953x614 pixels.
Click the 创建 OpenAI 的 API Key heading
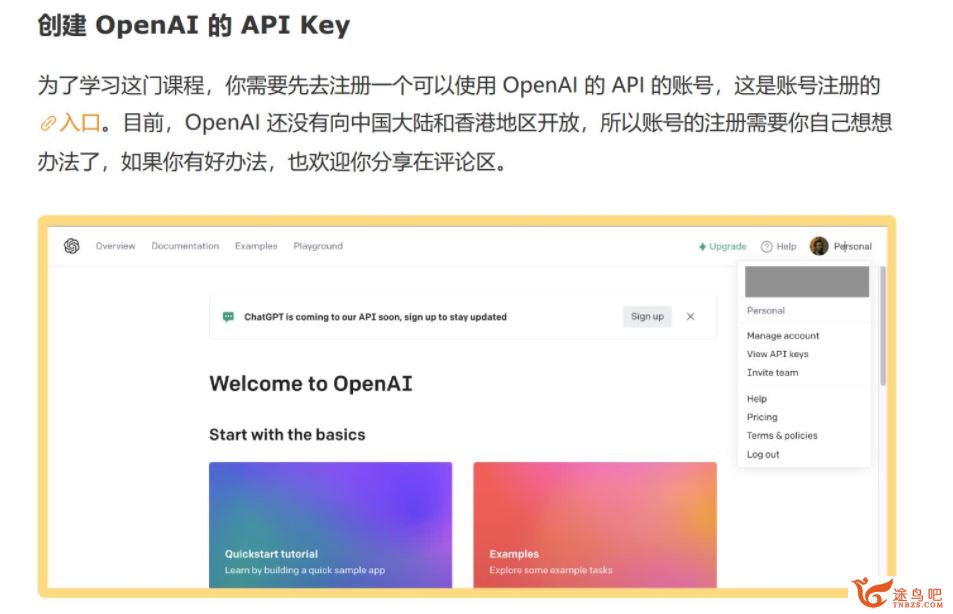194,26
